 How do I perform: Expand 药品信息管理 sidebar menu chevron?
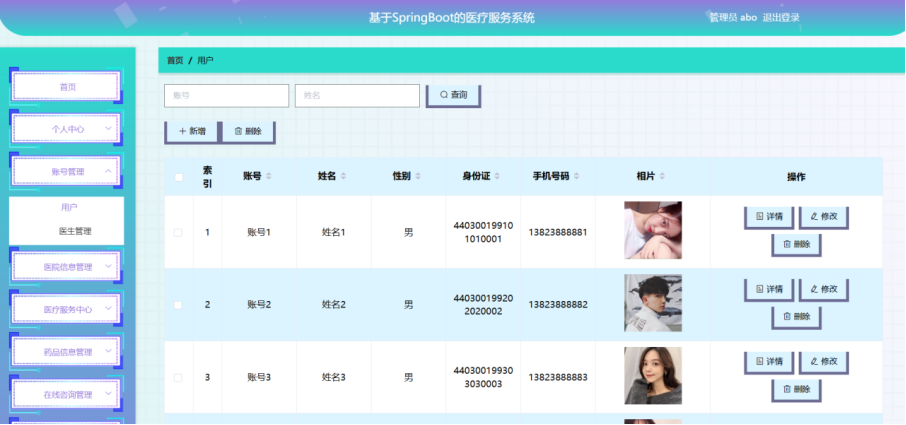pyautogui.click(x=108, y=352)
